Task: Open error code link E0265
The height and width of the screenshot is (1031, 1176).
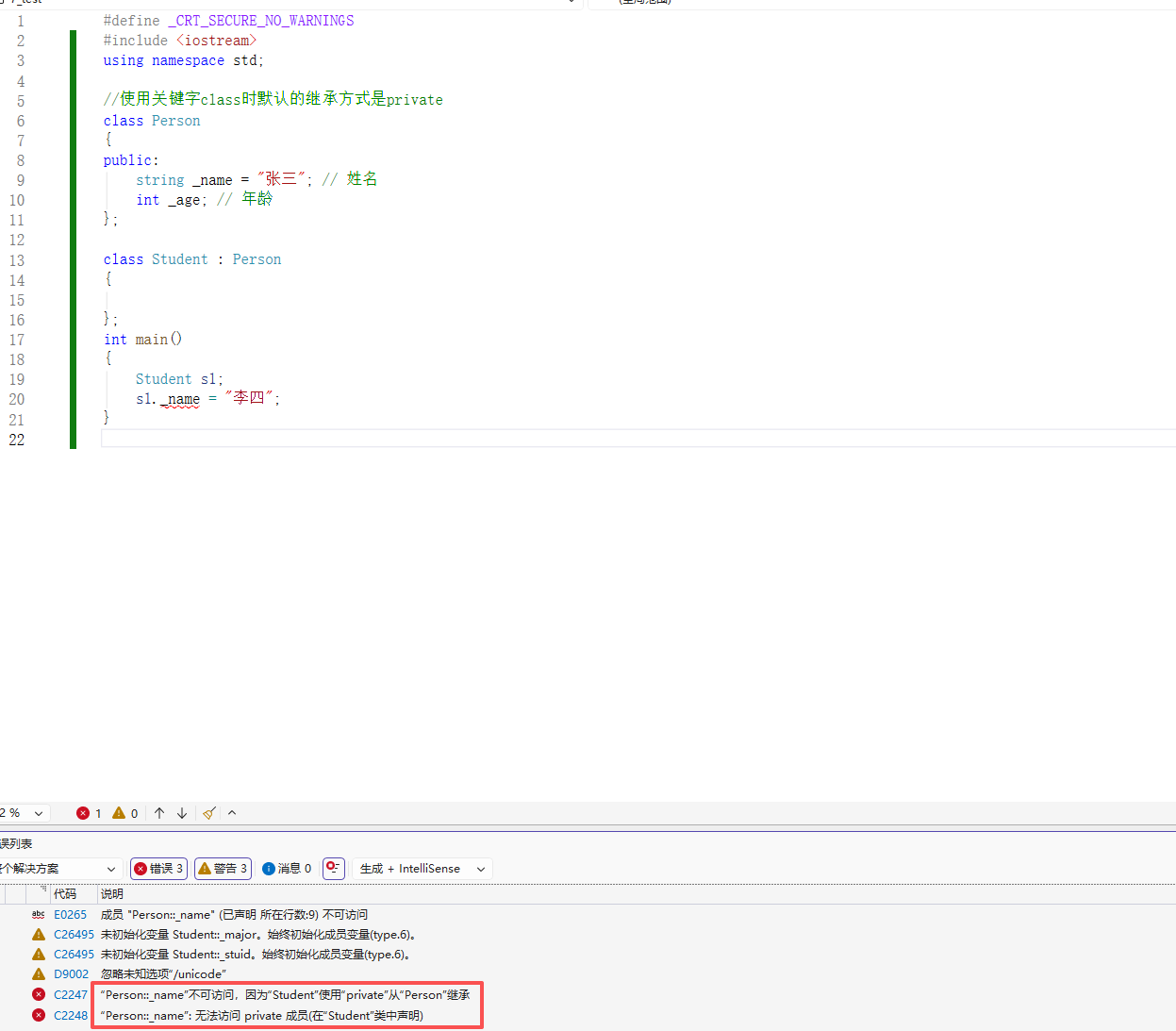Action: (70, 915)
